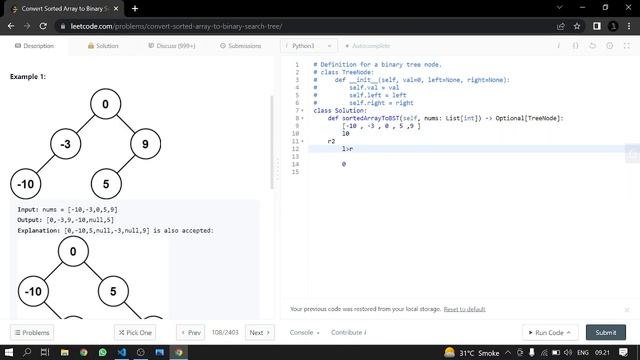Screen dimensions: 640x360
Task: Collapse the class Solution fold arrow
Action: coord(302,111)
